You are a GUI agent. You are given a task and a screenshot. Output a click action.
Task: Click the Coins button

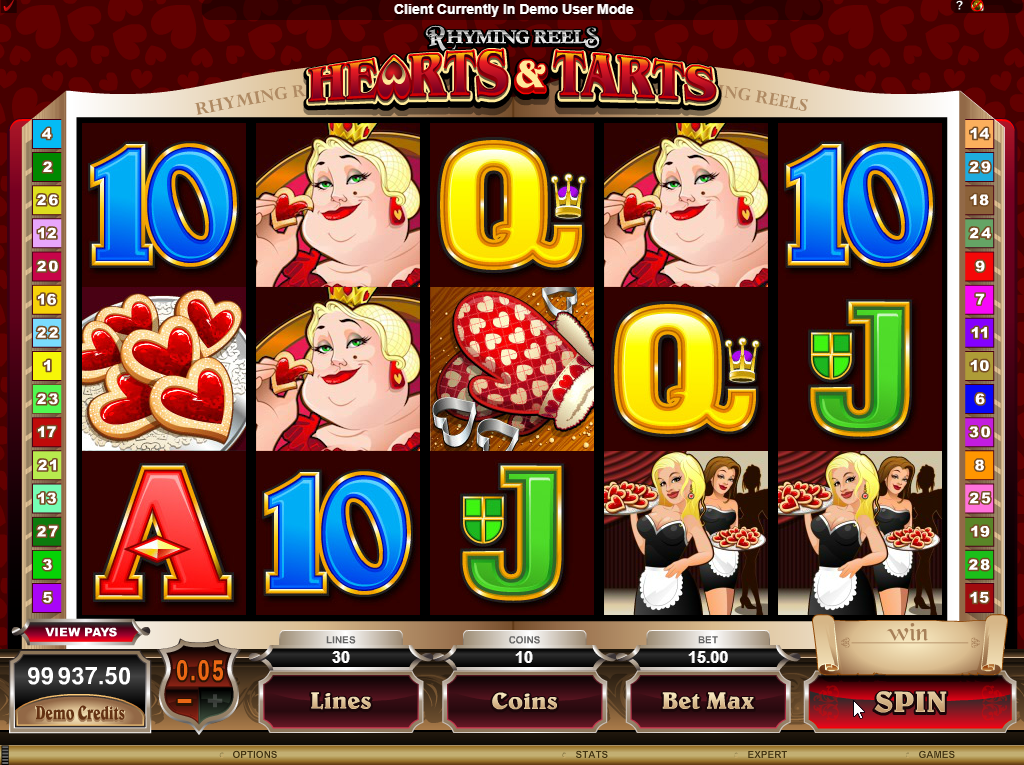tap(524, 702)
